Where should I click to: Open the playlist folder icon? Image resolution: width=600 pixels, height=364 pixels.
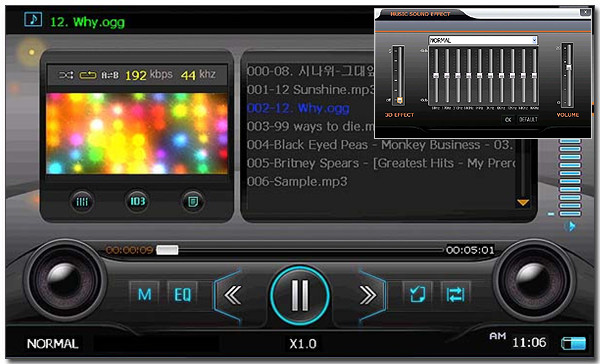(x=417, y=294)
